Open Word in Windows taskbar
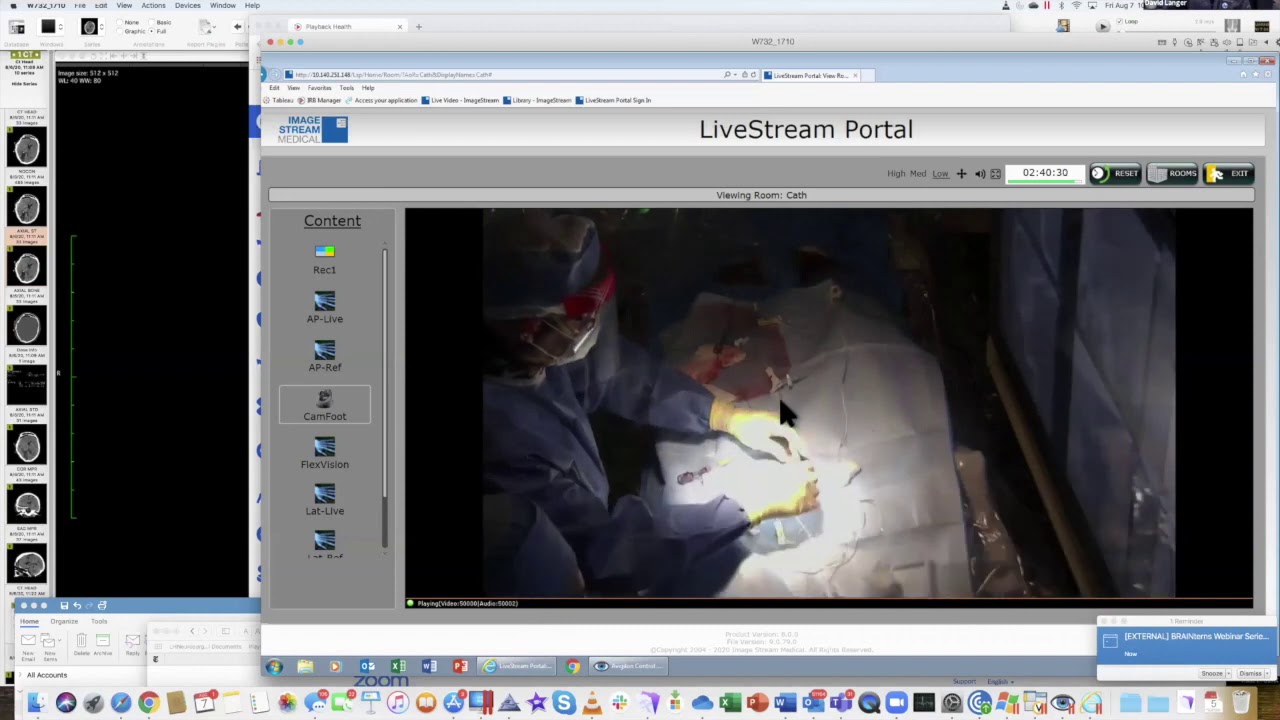This screenshot has height=720, width=1280. point(429,666)
